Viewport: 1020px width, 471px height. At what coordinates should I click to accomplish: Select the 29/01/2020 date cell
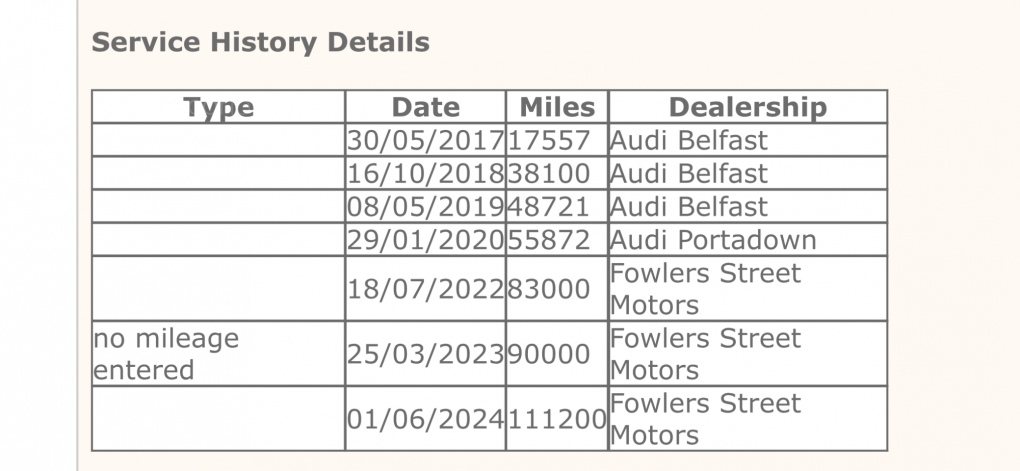point(426,240)
